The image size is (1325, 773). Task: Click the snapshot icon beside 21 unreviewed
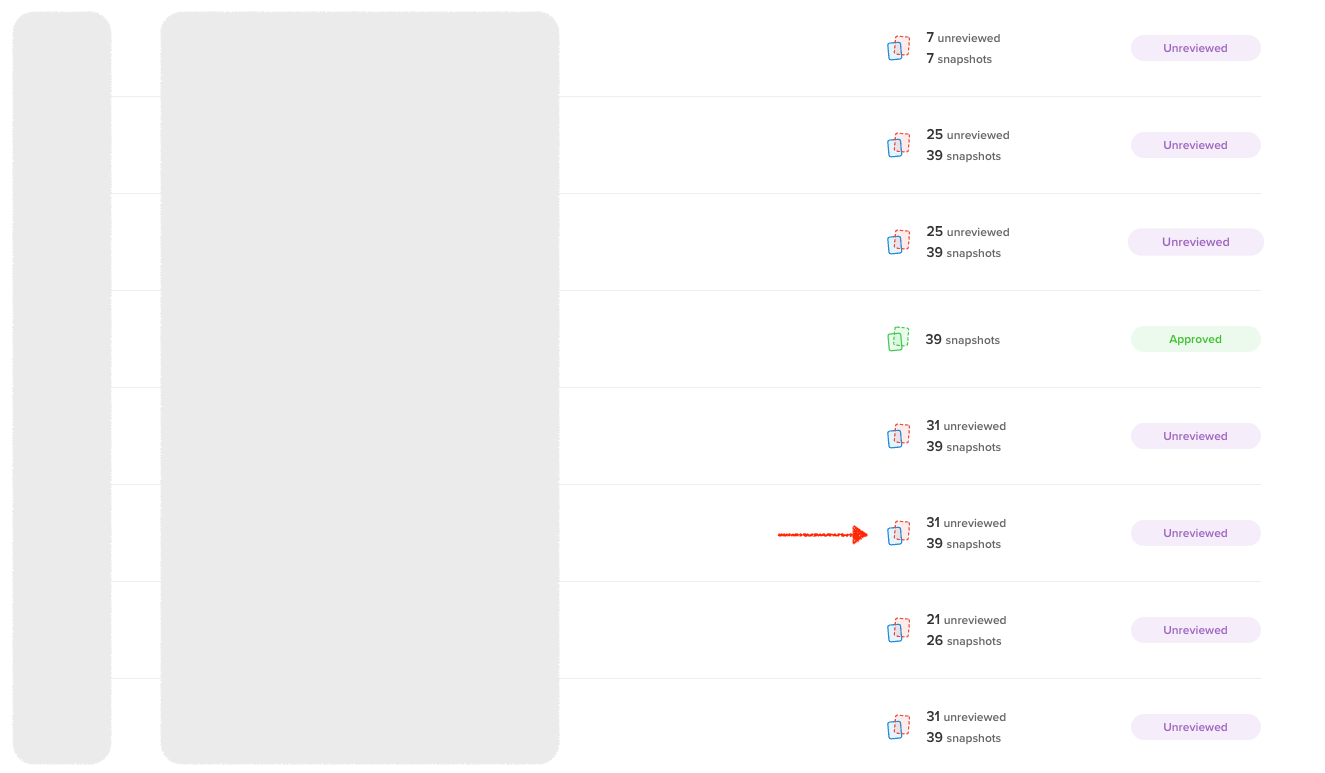click(x=898, y=630)
